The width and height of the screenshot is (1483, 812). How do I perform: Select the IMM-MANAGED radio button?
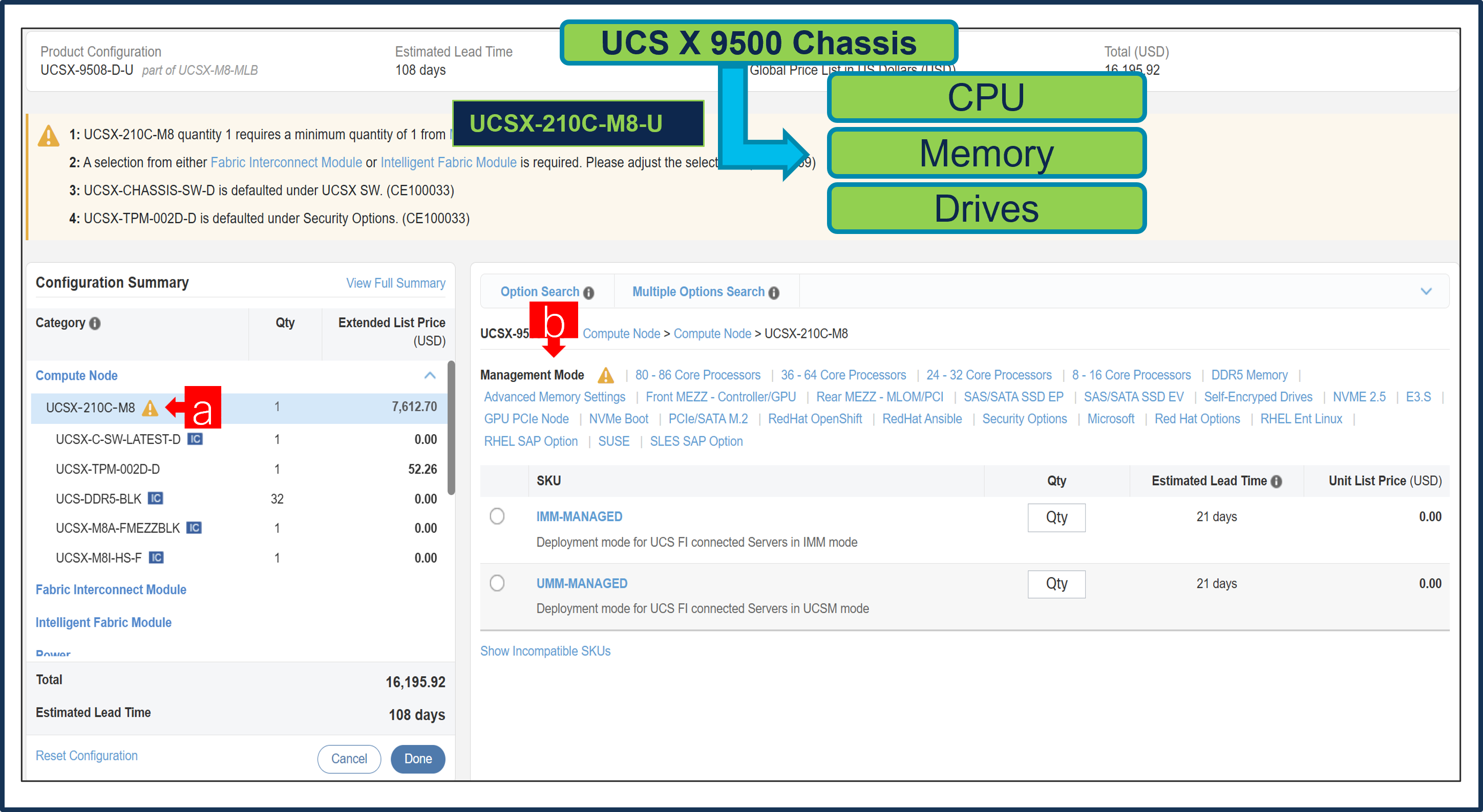(497, 516)
